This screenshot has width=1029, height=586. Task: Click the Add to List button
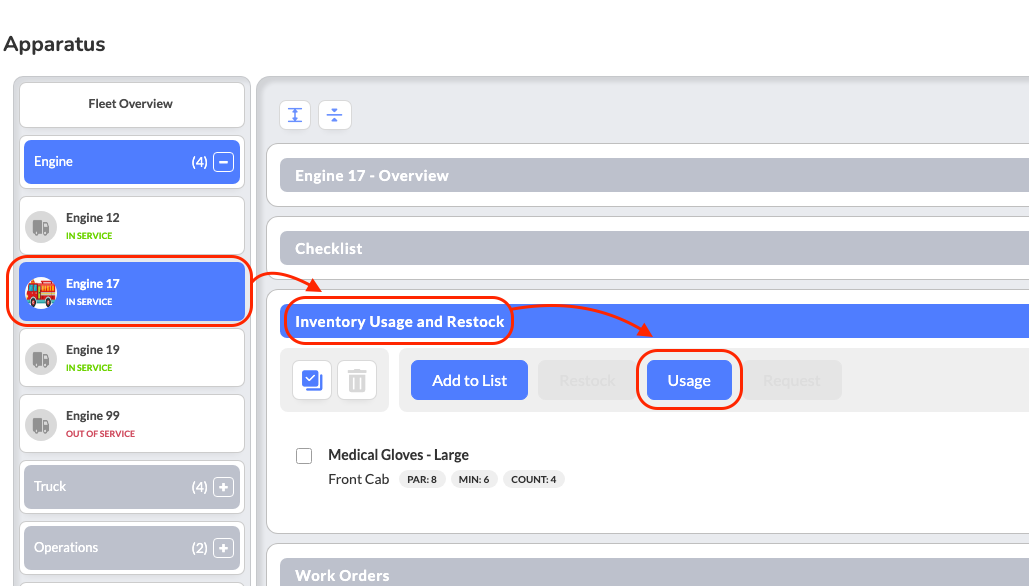pyautogui.click(x=469, y=380)
